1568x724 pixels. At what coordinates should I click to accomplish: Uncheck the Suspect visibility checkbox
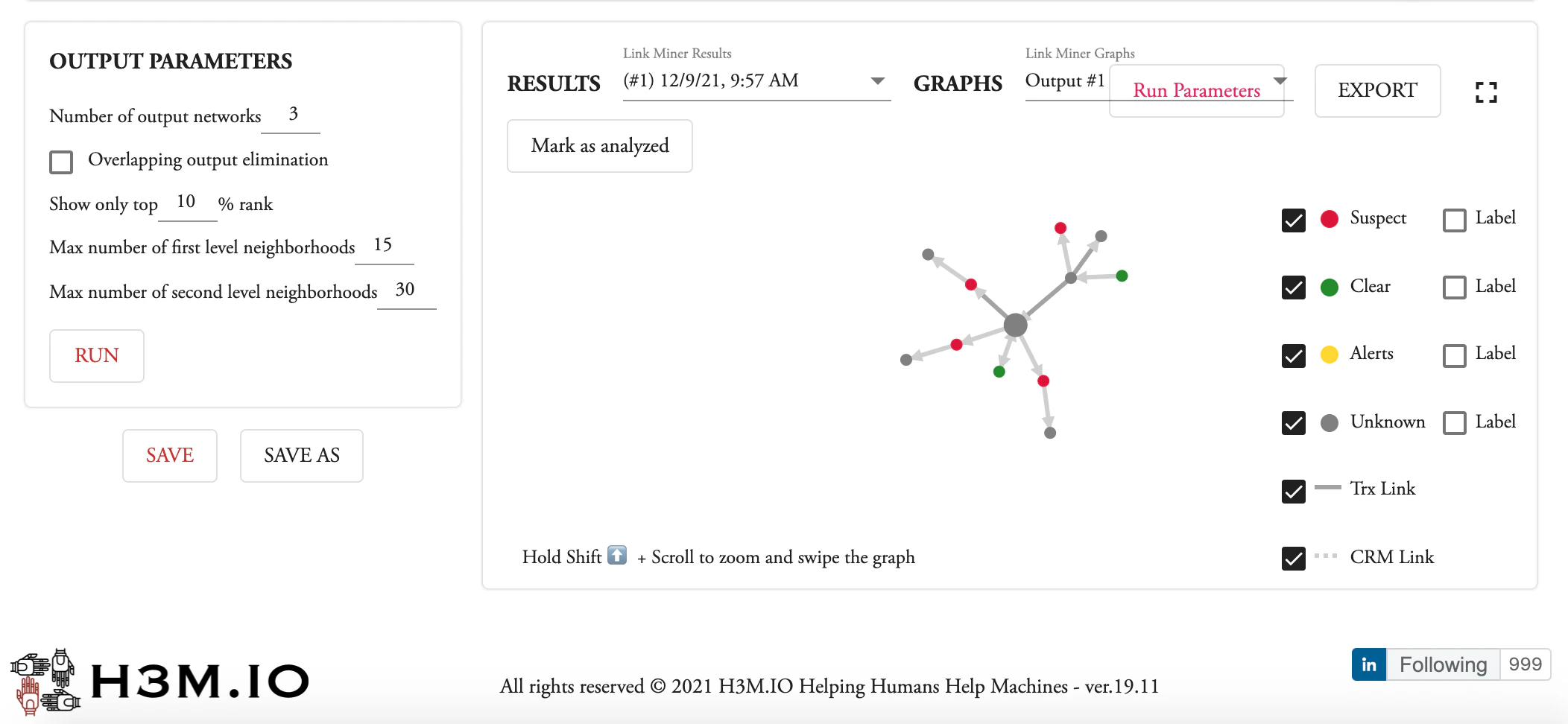1294,220
